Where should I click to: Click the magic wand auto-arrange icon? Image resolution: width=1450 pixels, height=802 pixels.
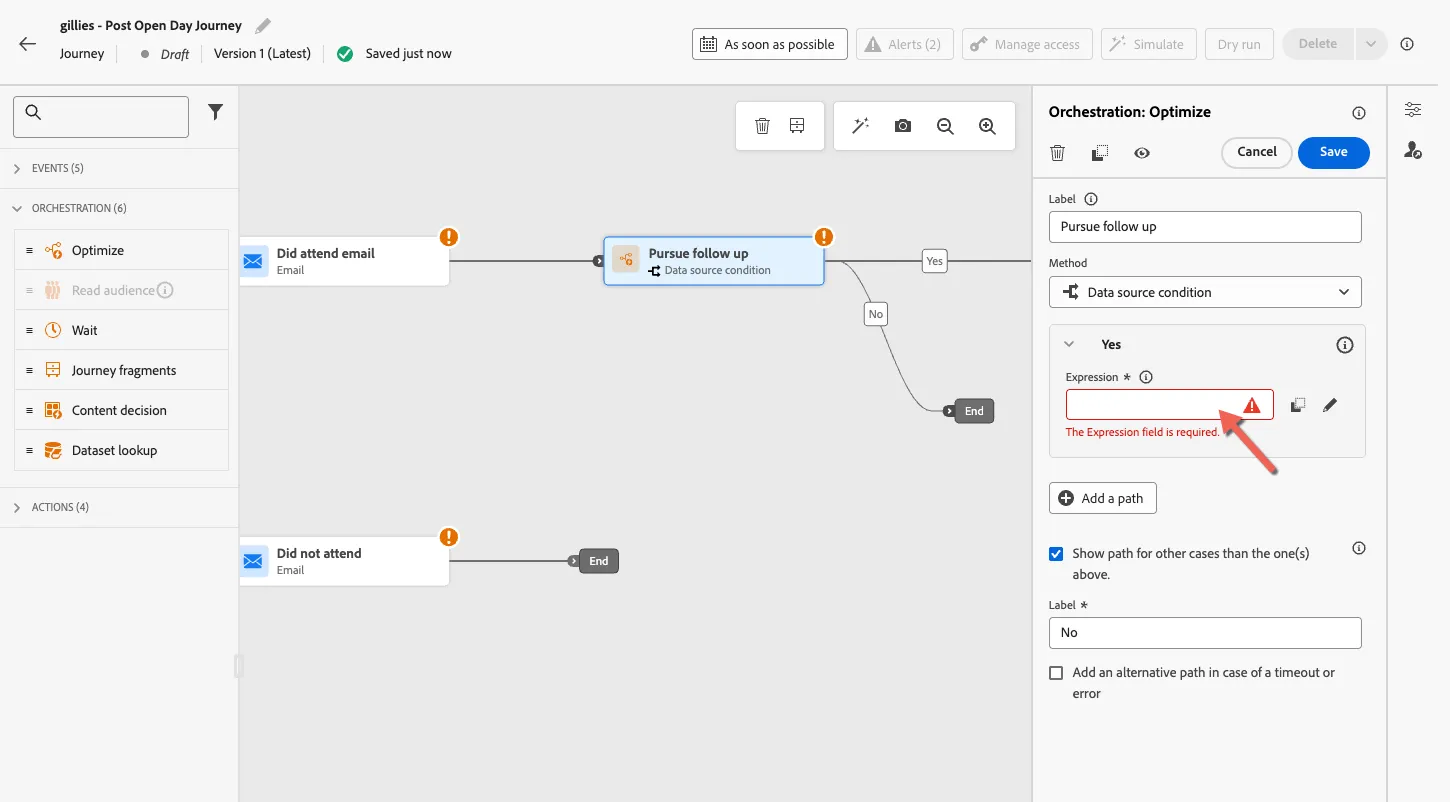860,126
